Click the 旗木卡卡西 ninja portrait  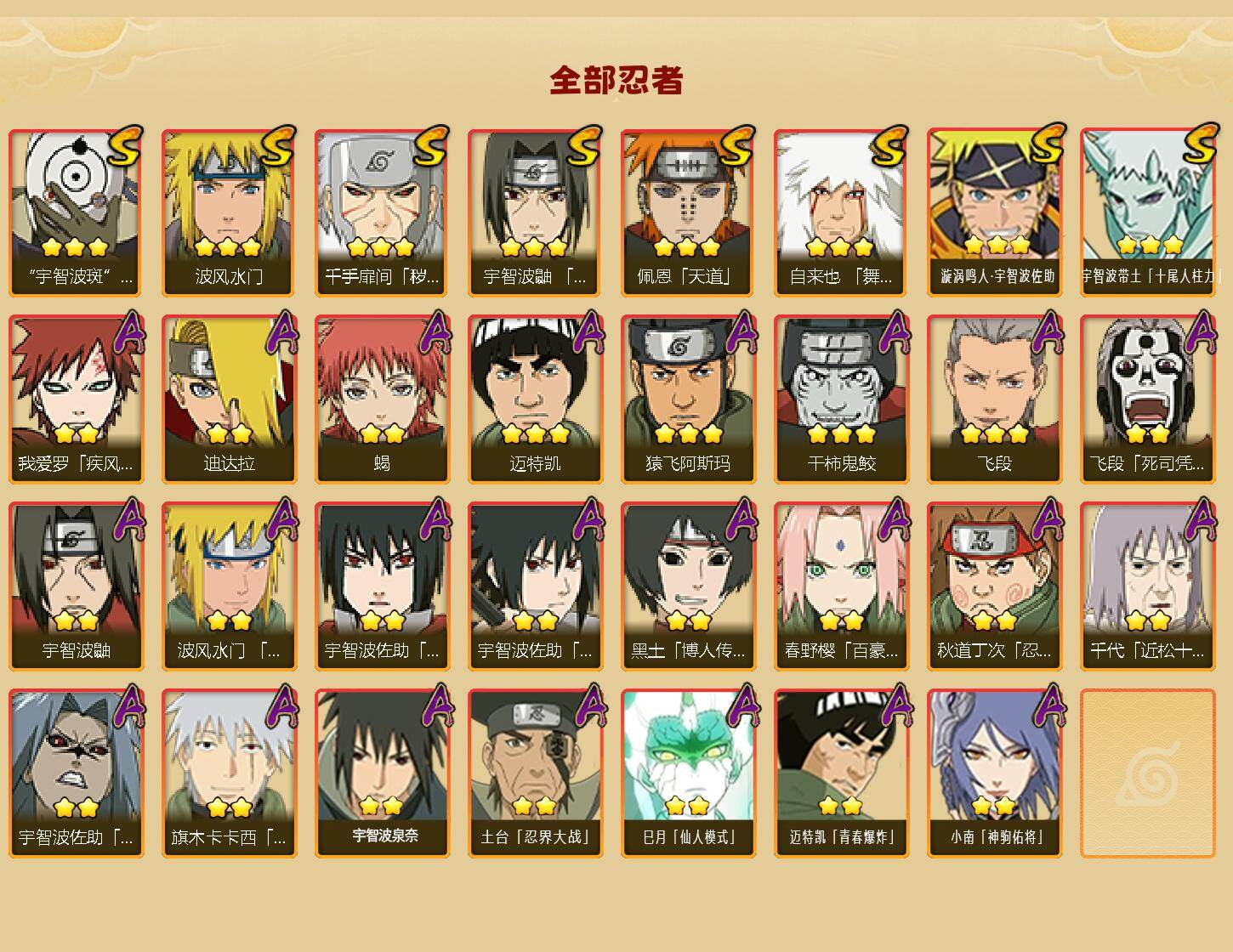click(x=229, y=773)
